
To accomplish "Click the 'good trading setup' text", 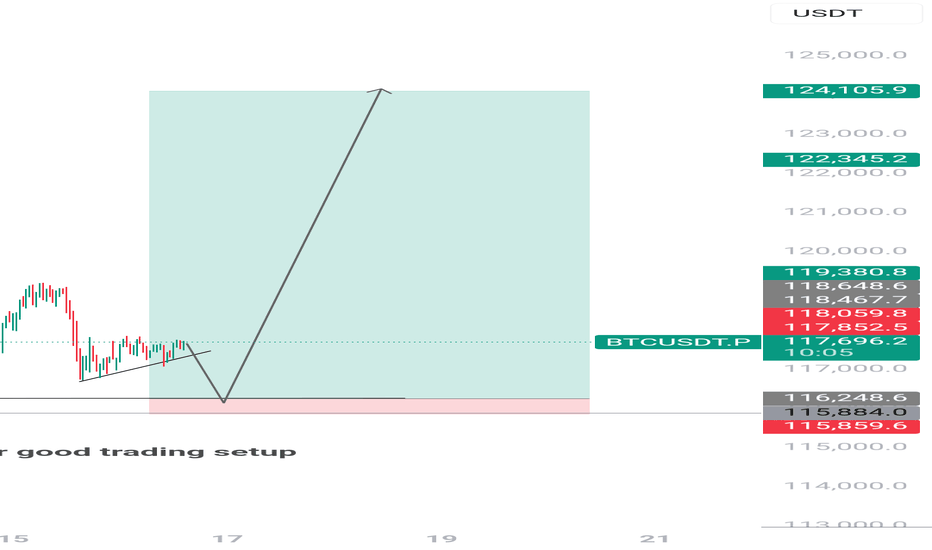I will click(156, 452).
